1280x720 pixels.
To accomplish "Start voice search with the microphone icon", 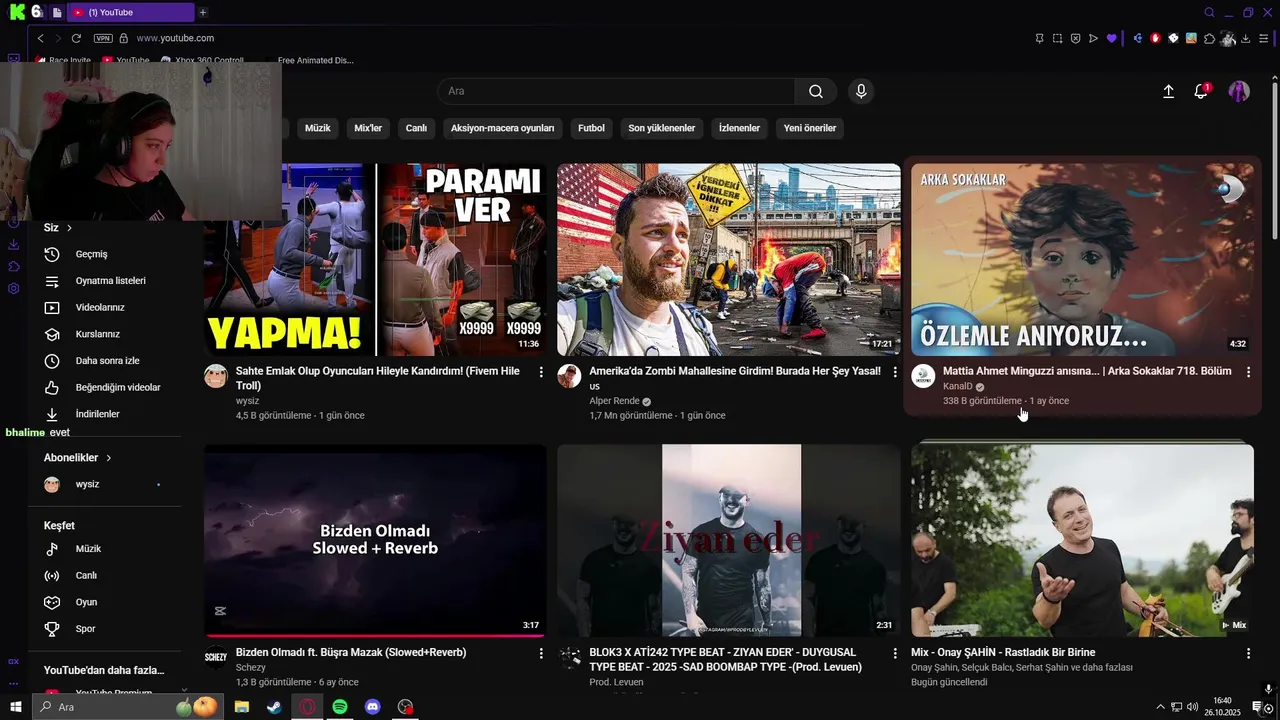I will [x=861, y=91].
